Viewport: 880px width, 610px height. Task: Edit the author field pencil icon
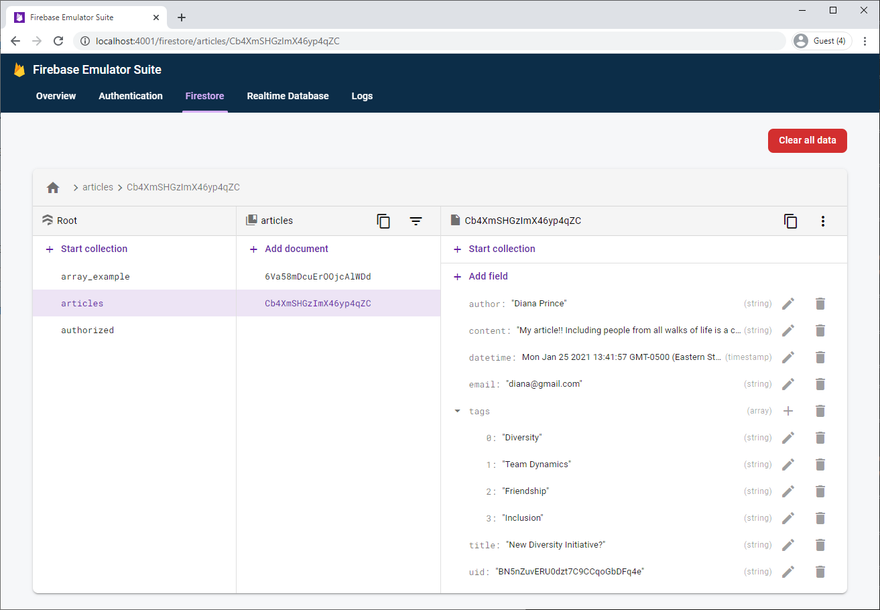point(788,304)
